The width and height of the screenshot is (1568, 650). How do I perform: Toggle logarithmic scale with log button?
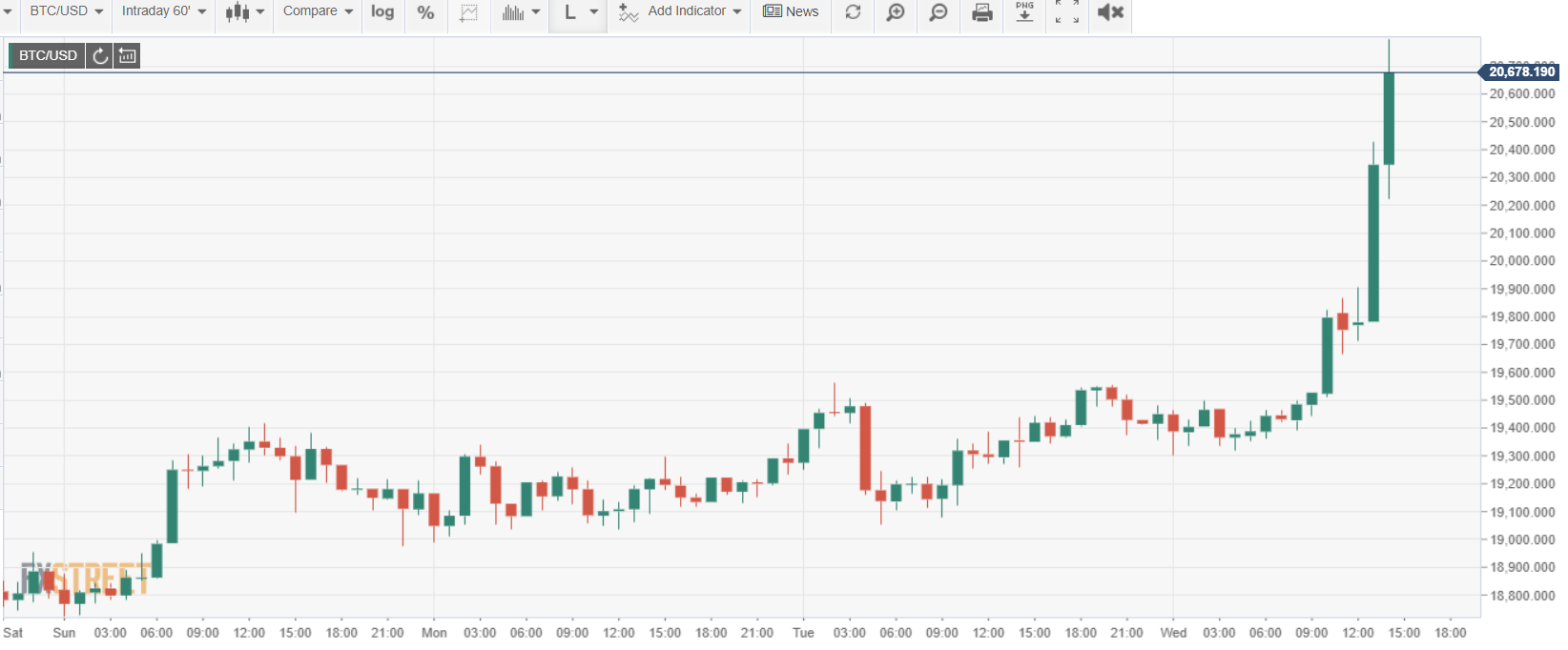[x=382, y=11]
